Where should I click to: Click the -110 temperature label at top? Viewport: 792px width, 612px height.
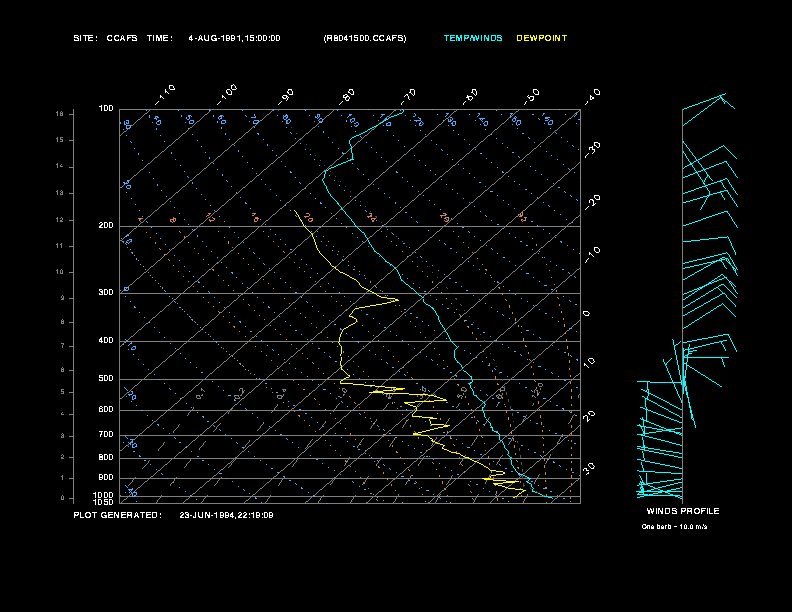[x=166, y=93]
